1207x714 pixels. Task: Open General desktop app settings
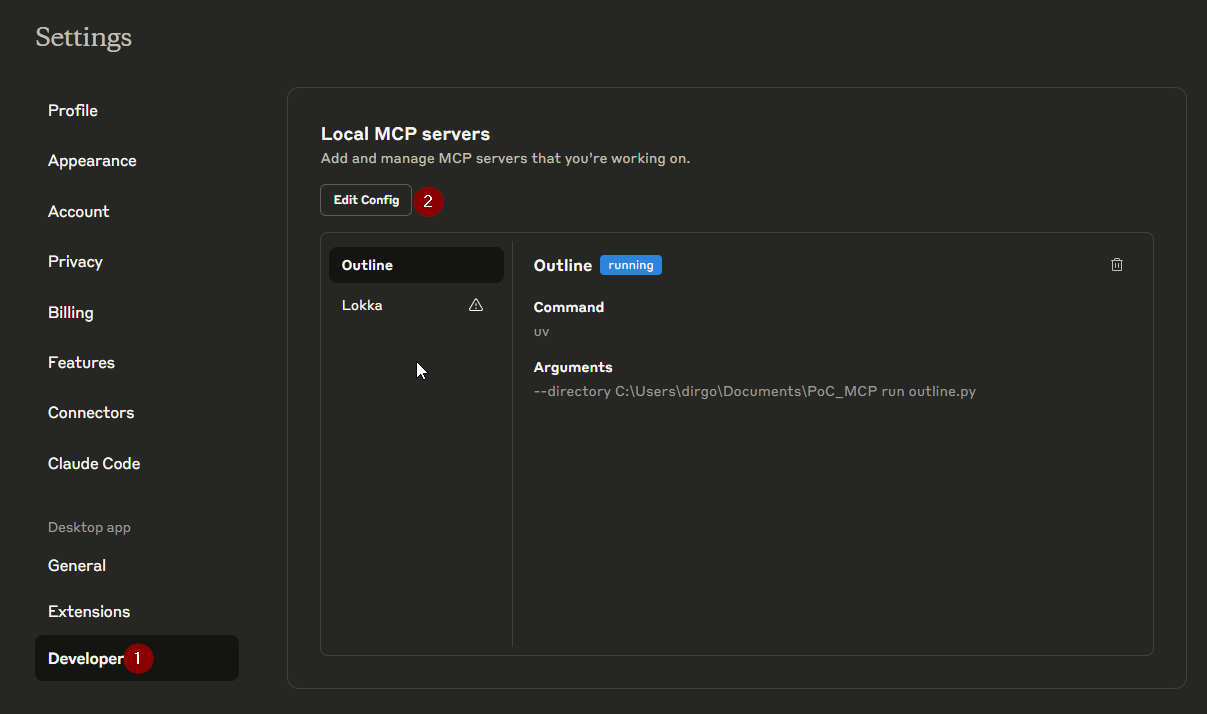tap(77, 565)
